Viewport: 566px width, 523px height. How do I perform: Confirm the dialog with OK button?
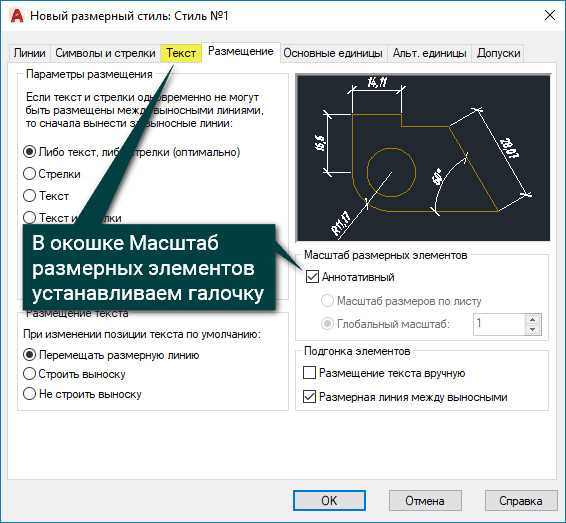click(x=329, y=501)
